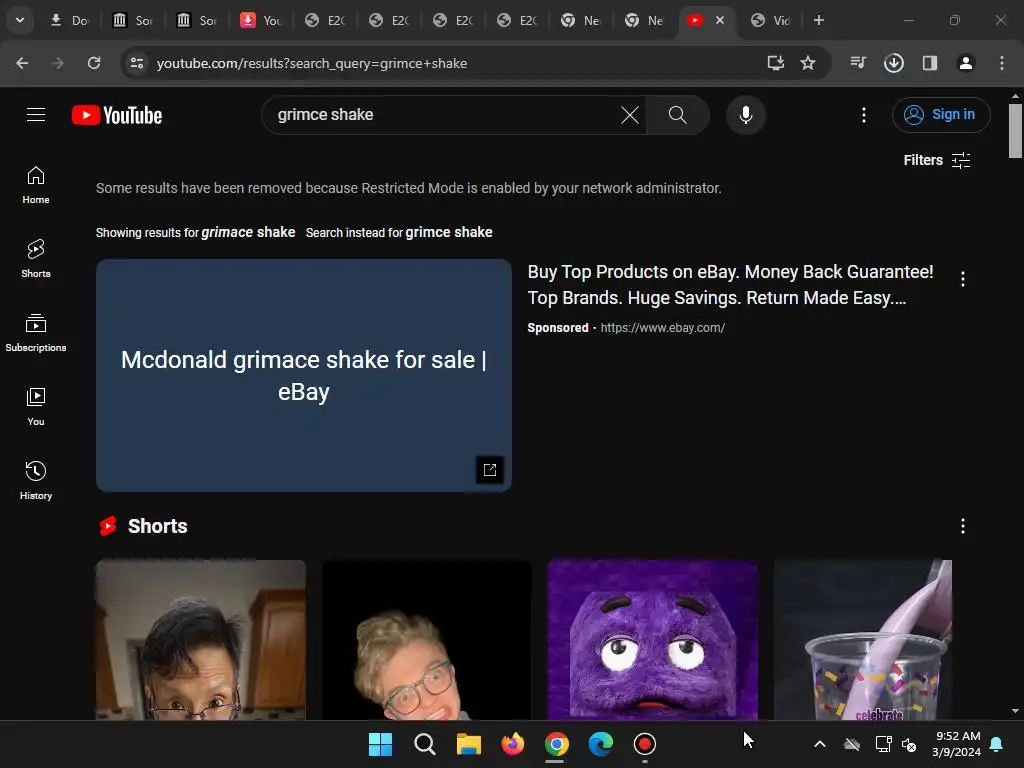
Task: Open Shorts from the sidebar
Action: 36,259
